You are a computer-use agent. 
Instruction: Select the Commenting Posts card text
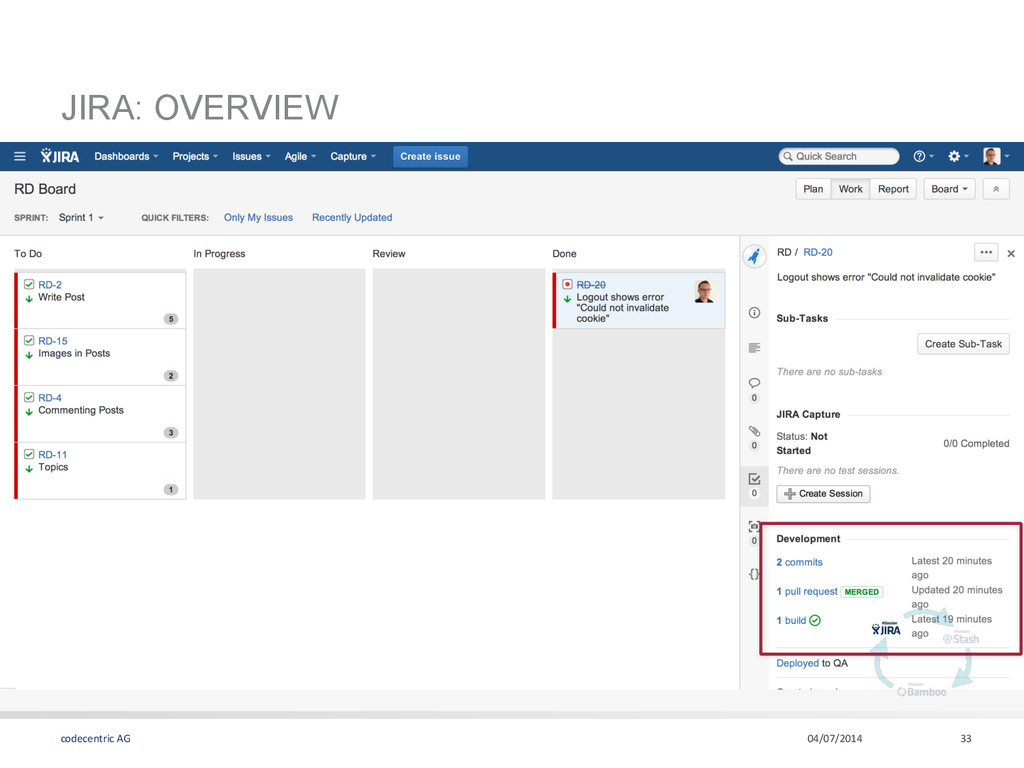(x=80, y=410)
